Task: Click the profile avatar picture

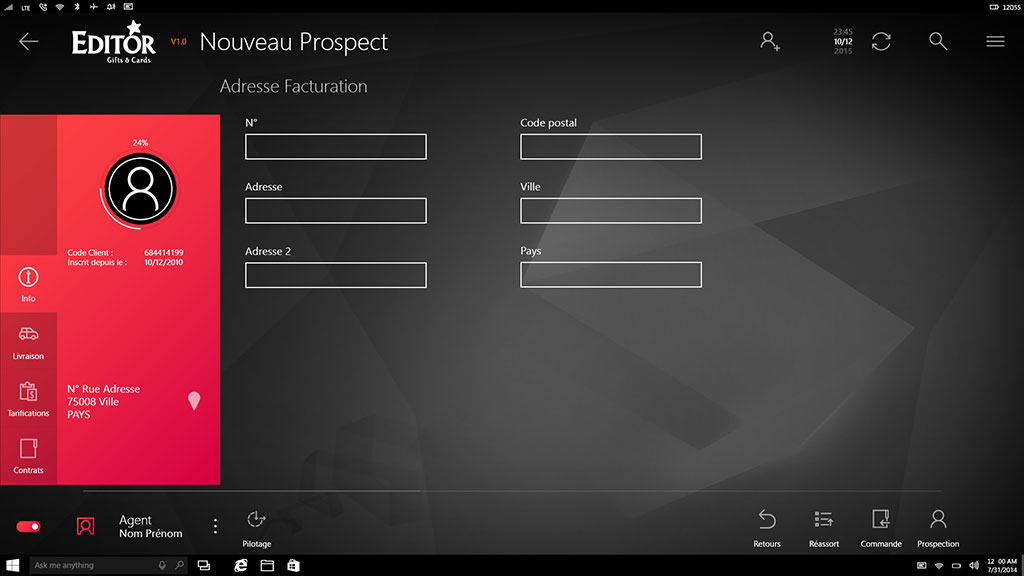Action: pos(140,190)
